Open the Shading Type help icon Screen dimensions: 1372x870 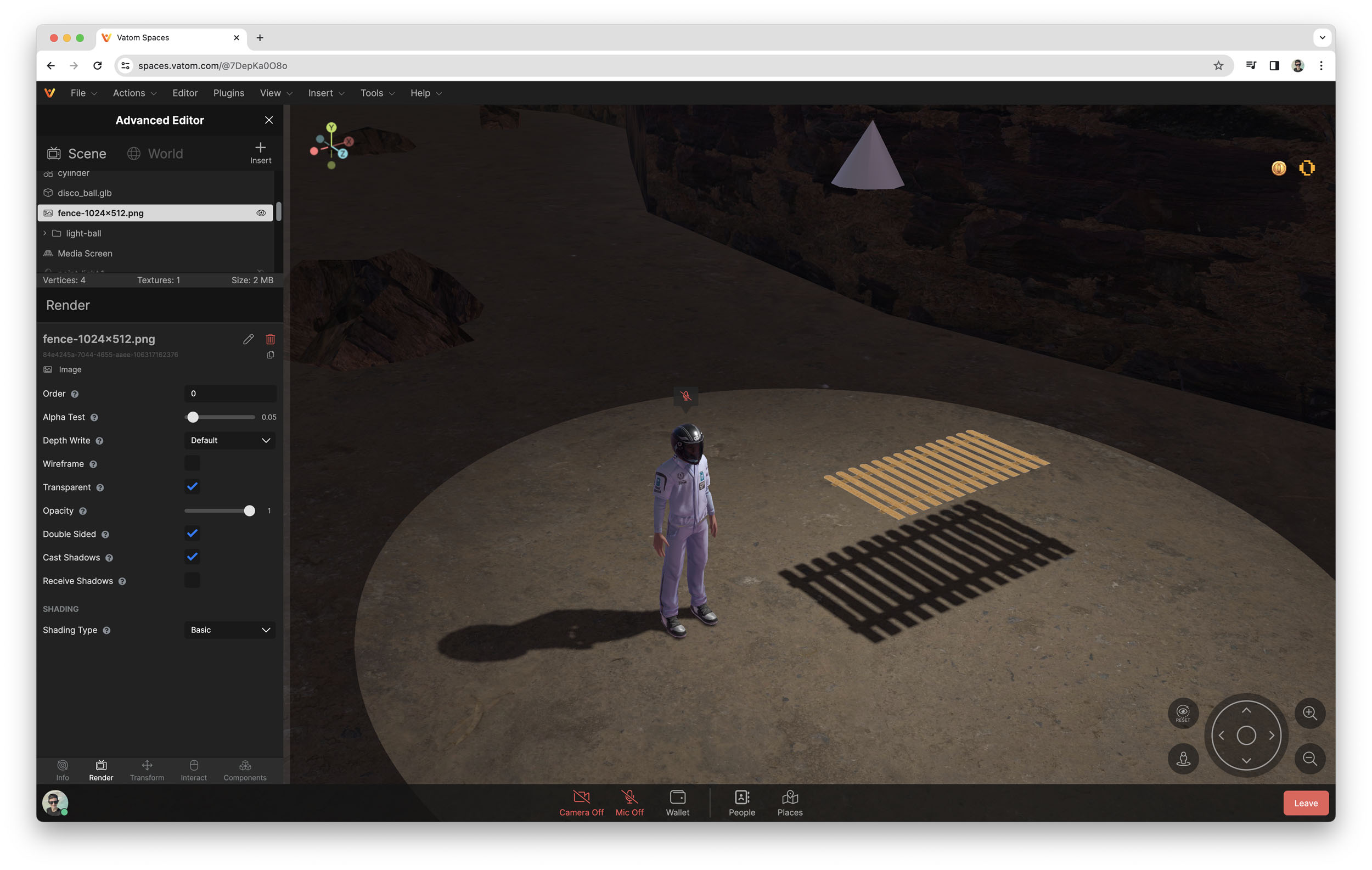coord(106,630)
